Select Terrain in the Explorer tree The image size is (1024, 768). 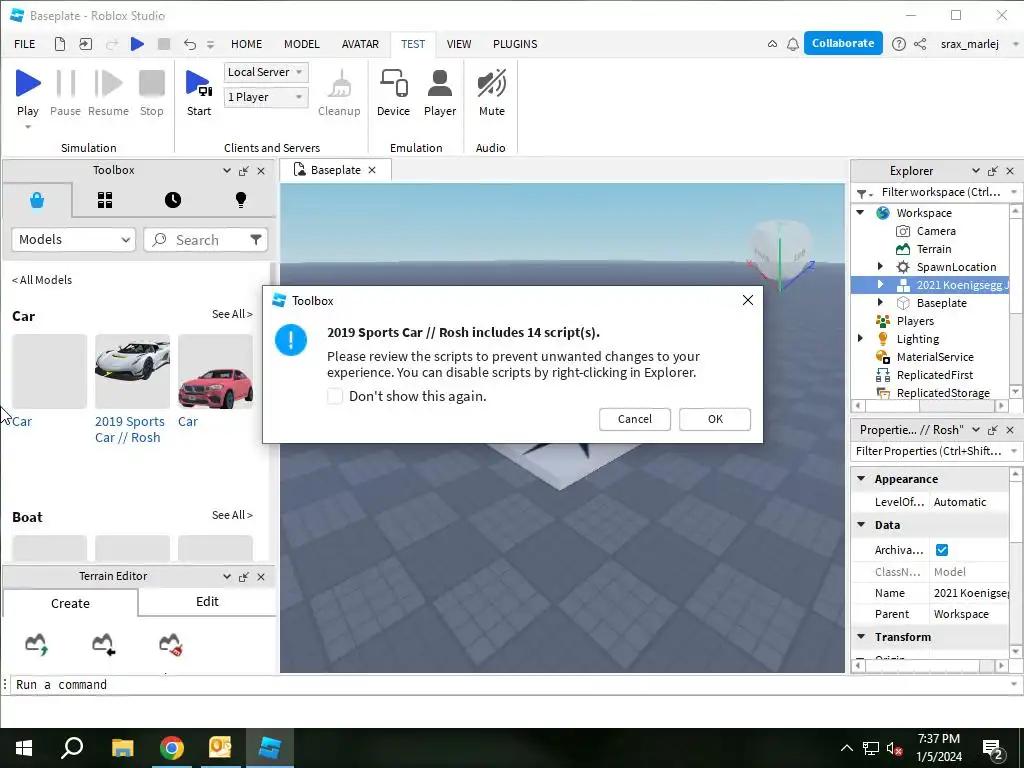(933, 249)
